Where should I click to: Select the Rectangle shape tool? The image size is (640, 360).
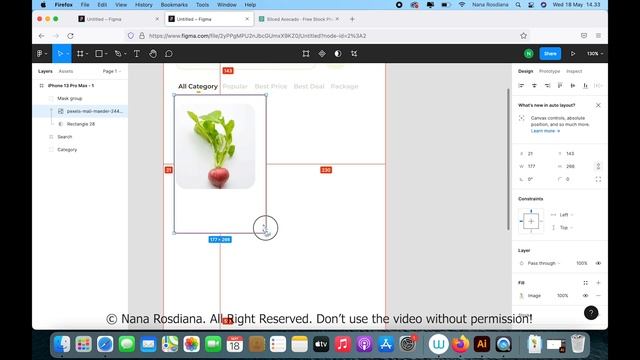99,53
